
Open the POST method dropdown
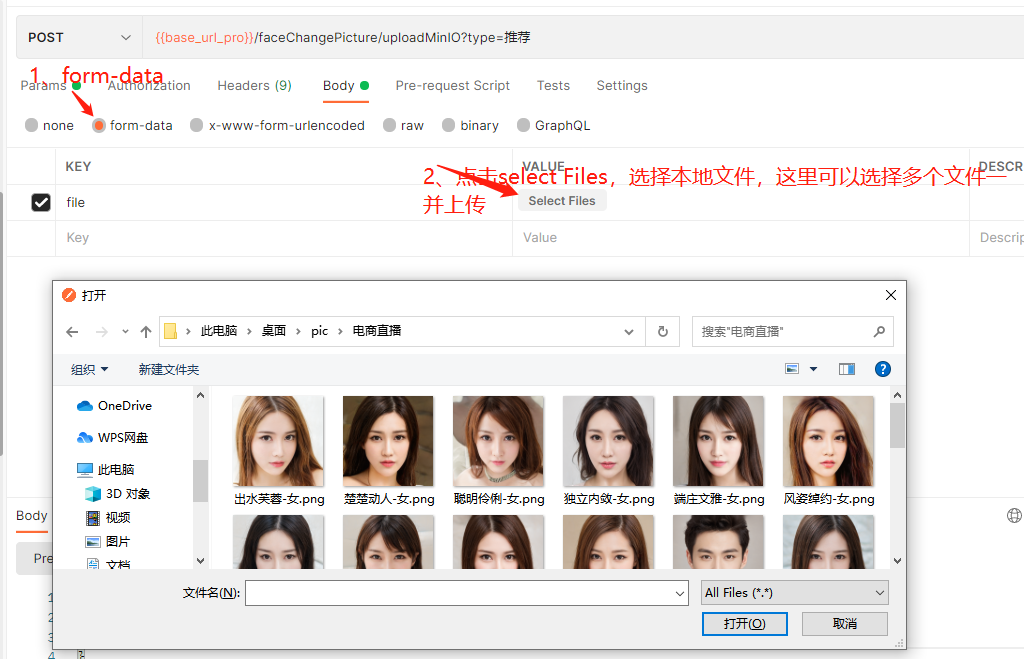(79, 36)
